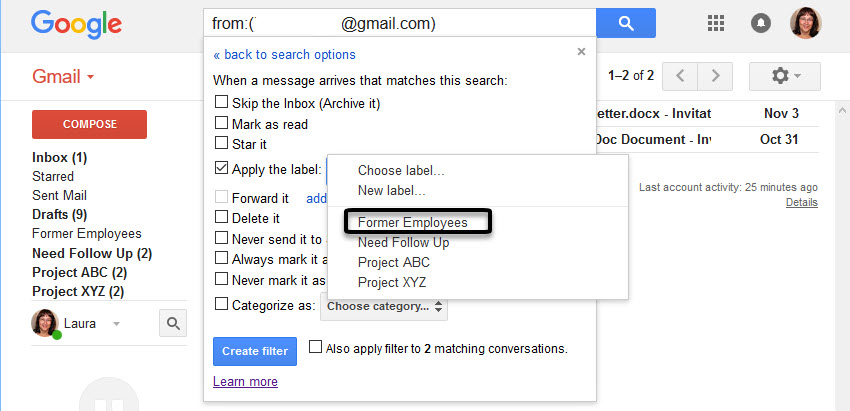Close the filter options panel
This screenshot has height=411, width=850.
click(x=581, y=52)
